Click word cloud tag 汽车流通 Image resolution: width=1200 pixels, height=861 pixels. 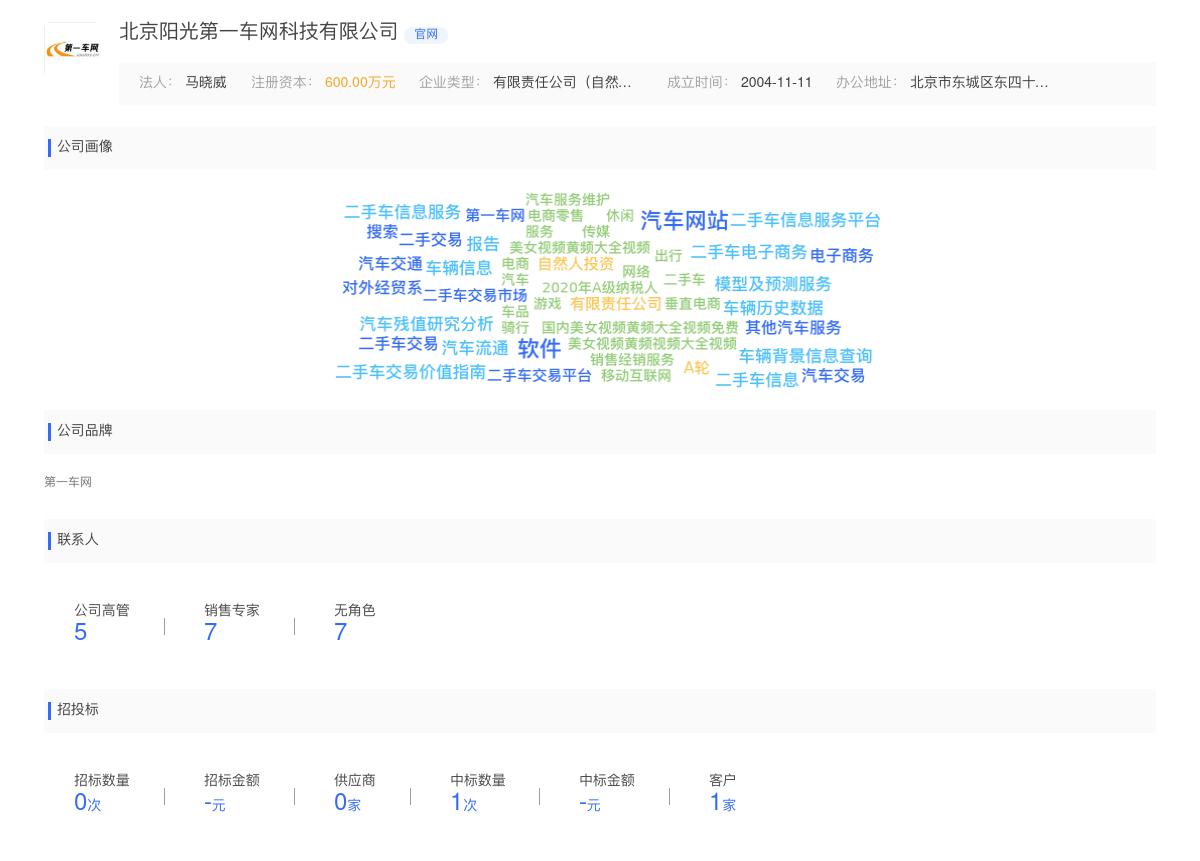point(475,348)
